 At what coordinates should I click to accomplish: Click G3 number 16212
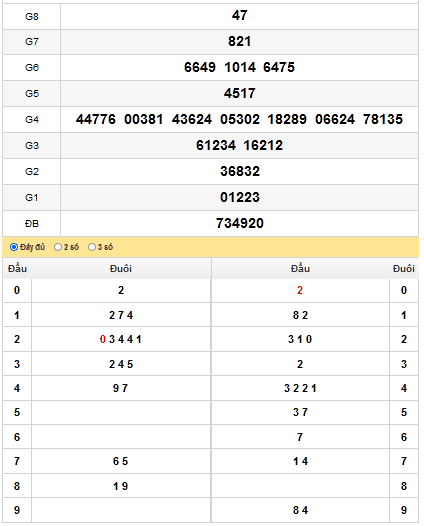tap(263, 145)
